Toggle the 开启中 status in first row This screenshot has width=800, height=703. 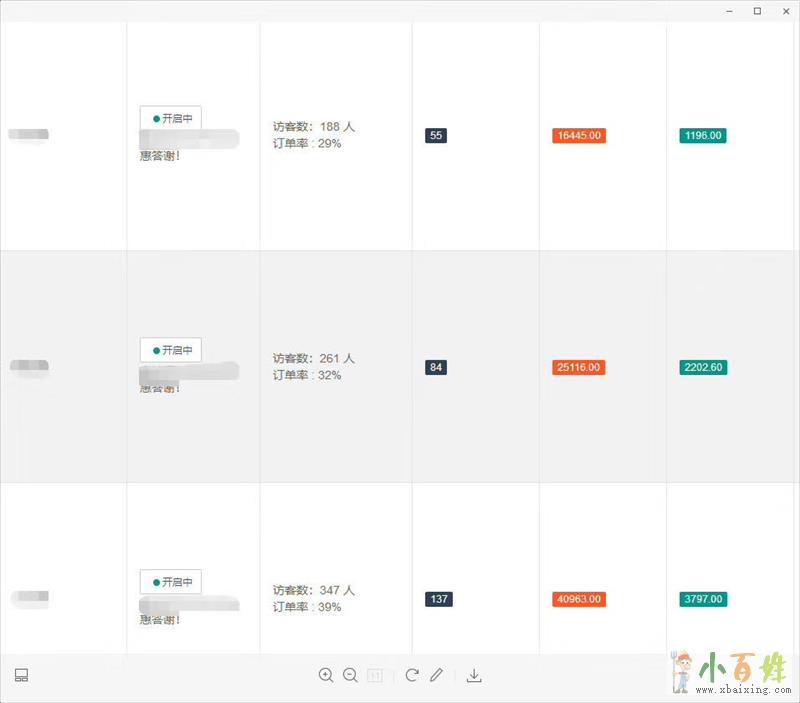click(x=171, y=118)
